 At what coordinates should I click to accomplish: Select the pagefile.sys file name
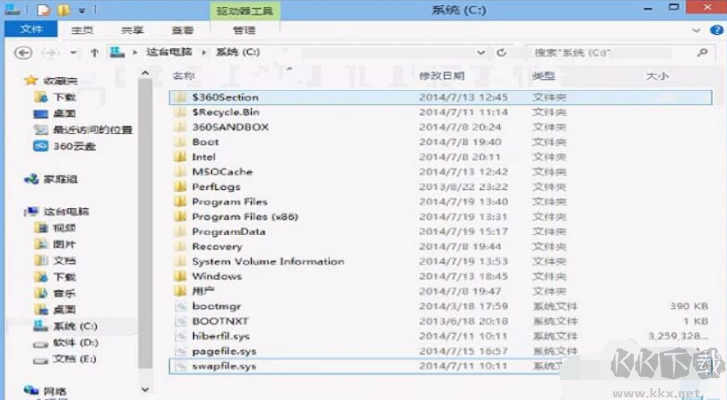224,351
